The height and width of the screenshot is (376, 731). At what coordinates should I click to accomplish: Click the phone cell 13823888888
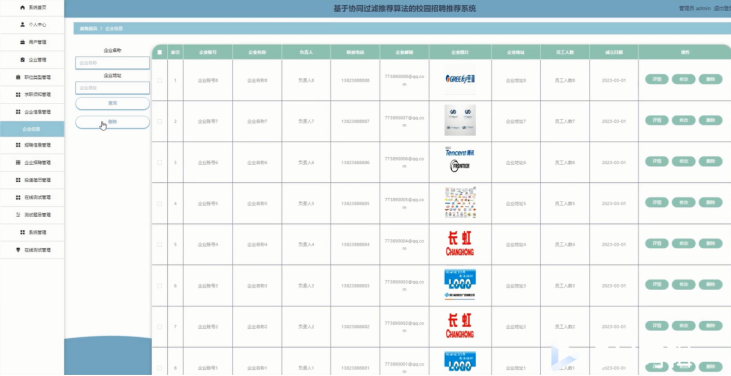(x=355, y=80)
